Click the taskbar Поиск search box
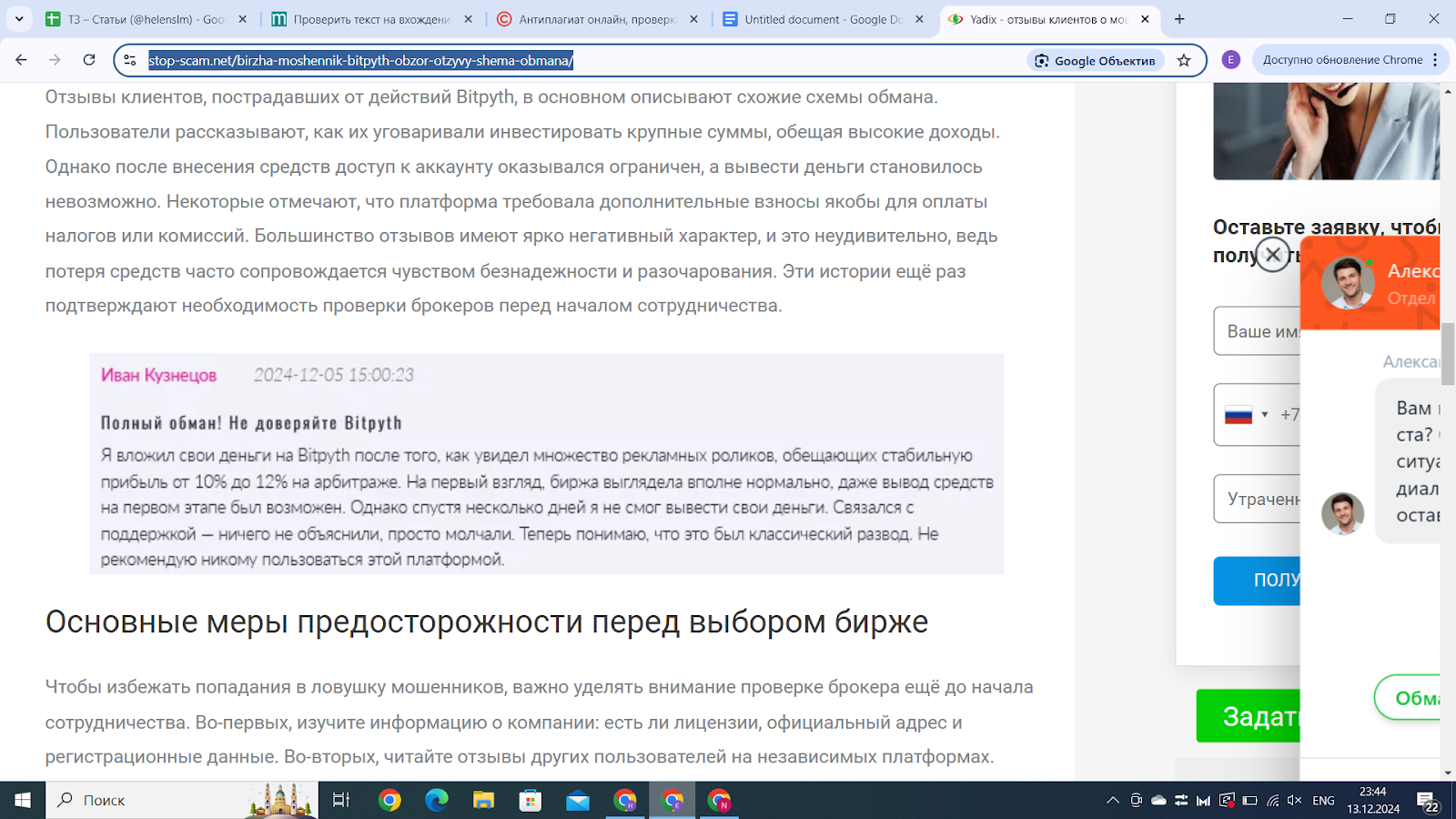The height and width of the screenshot is (819, 1456). [182, 800]
